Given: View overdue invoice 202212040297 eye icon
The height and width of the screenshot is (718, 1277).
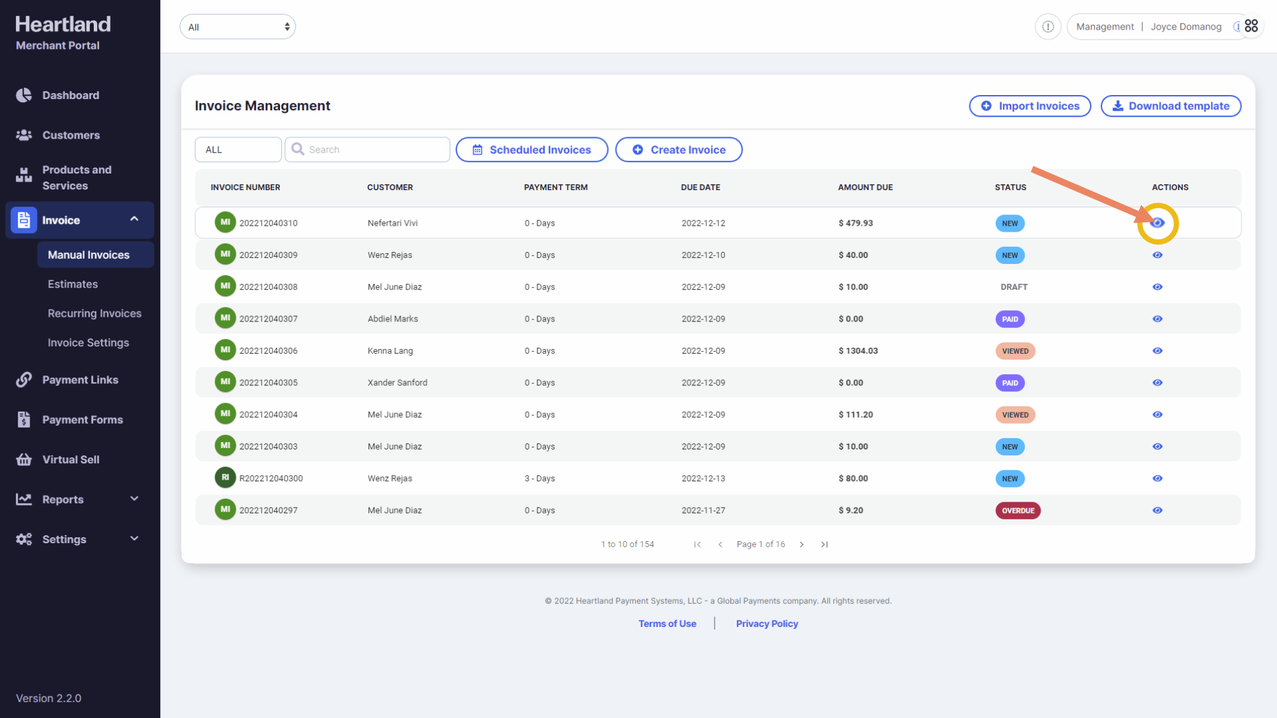Looking at the screenshot, I should pyautogui.click(x=1157, y=511).
